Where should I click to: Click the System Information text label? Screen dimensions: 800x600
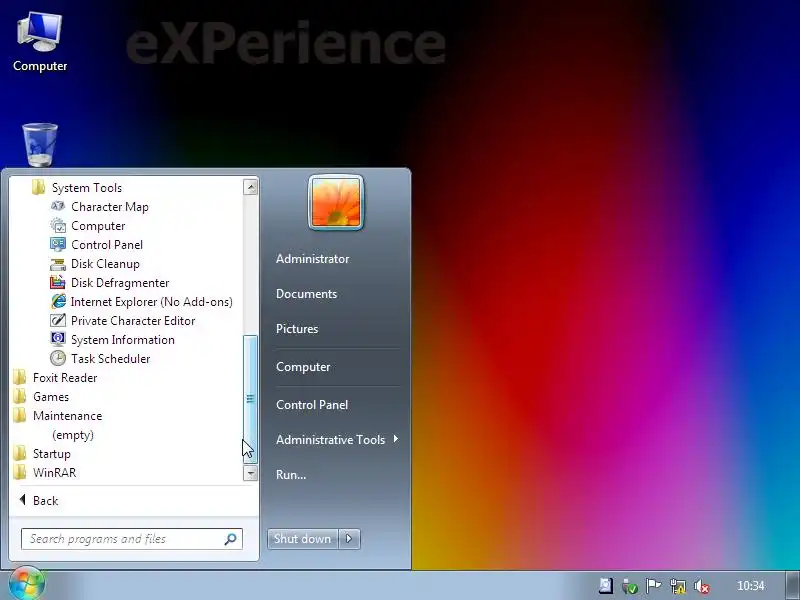(122, 339)
